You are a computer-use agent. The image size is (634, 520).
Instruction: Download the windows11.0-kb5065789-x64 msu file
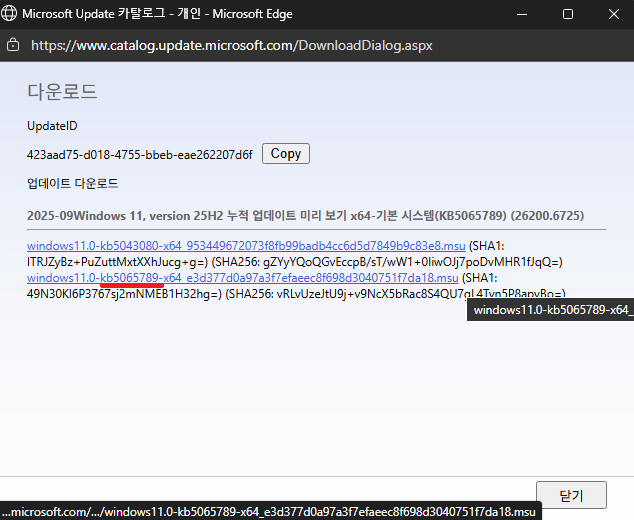tap(243, 278)
